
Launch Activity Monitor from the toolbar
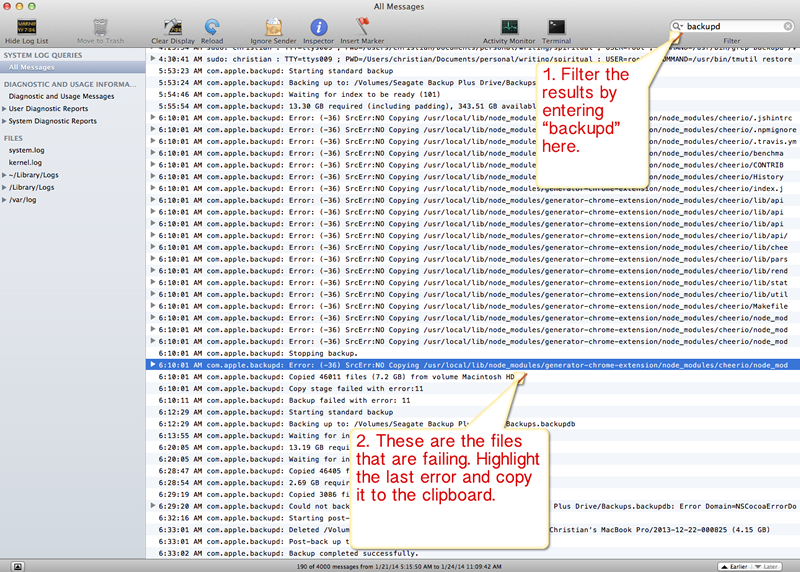pyautogui.click(x=509, y=27)
